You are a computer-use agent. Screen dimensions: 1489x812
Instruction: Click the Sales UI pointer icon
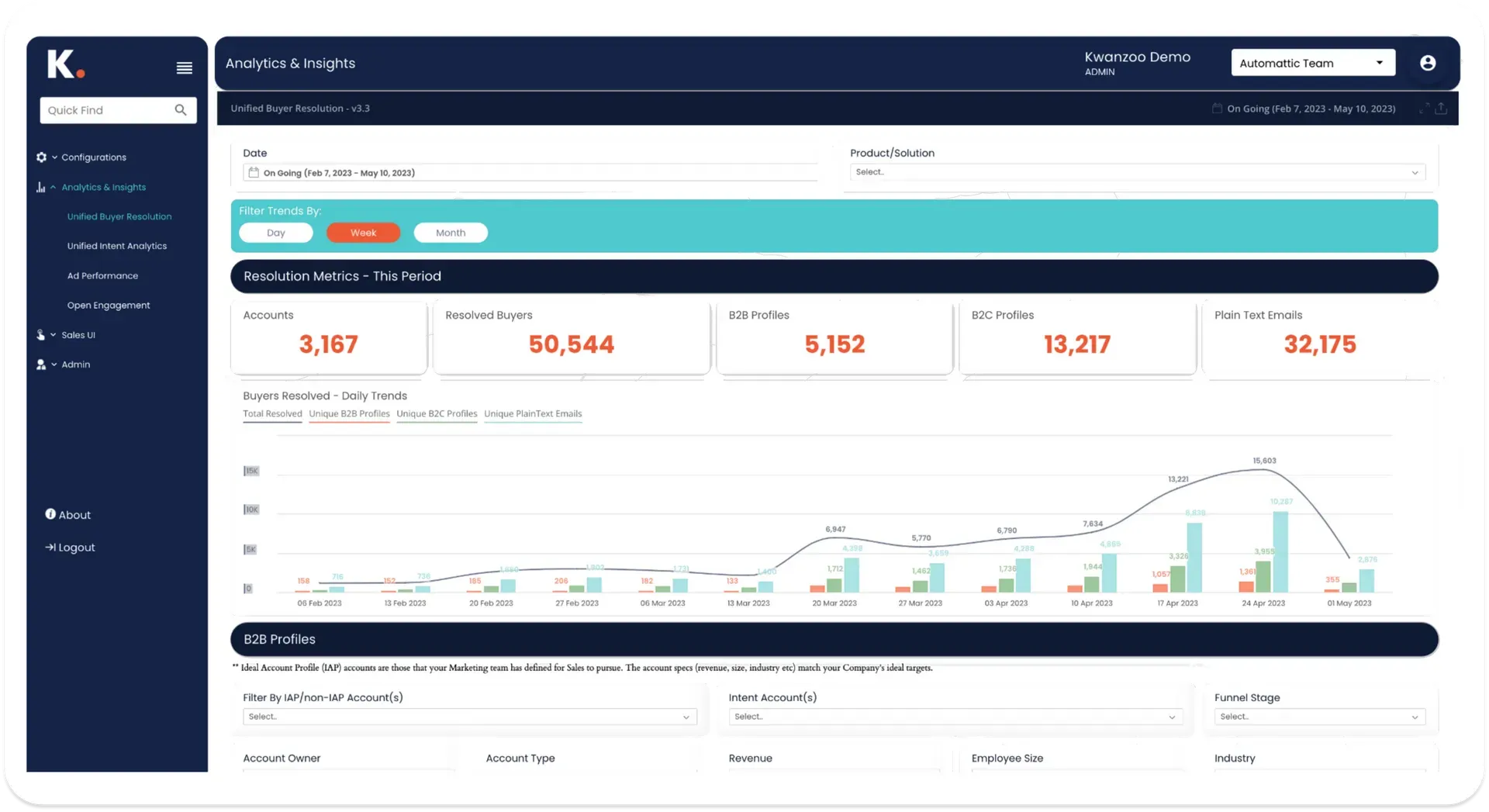click(41, 334)
